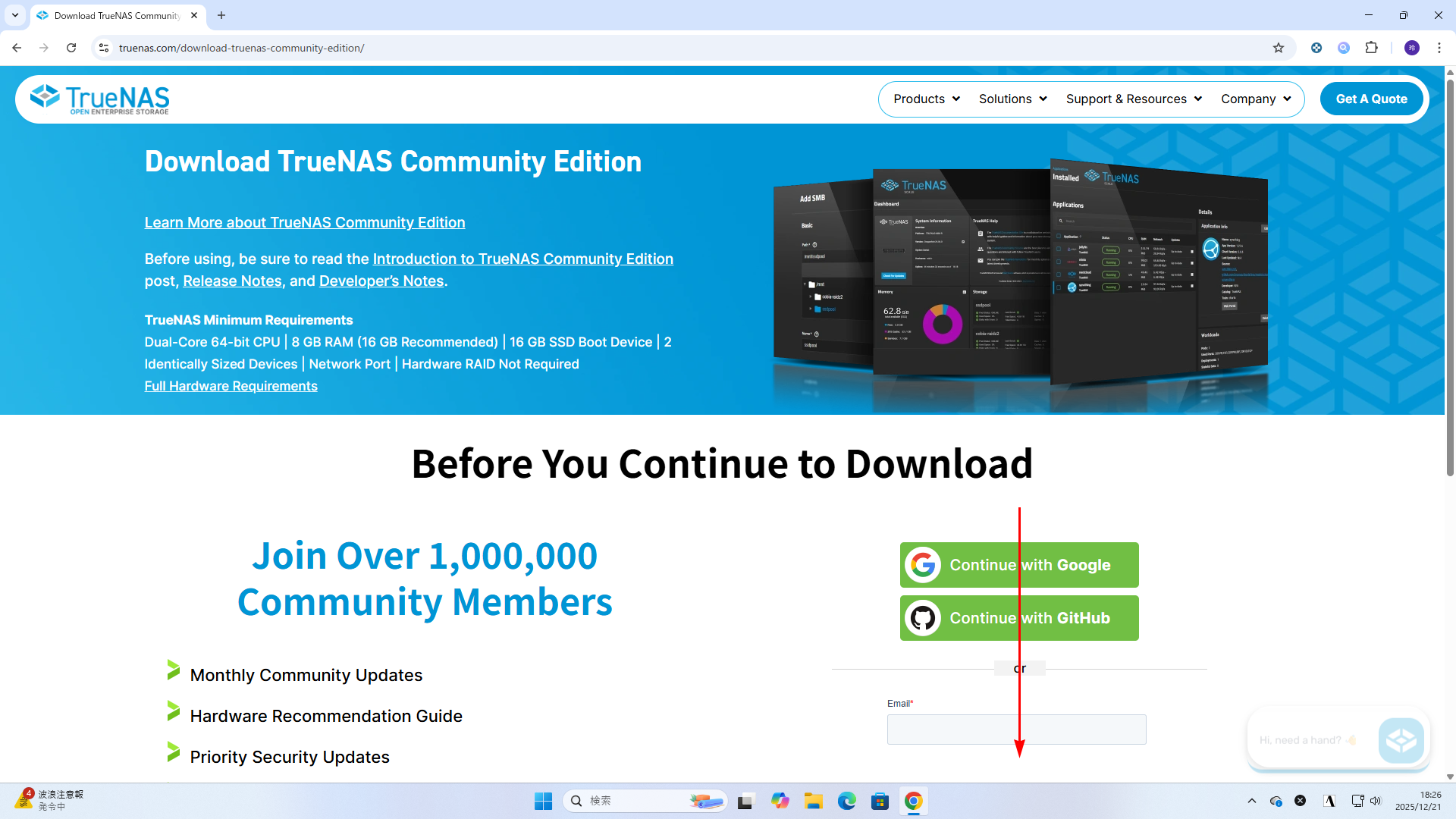
Task: Open the chat widget bubble icon
Action: coord(1400,740)
